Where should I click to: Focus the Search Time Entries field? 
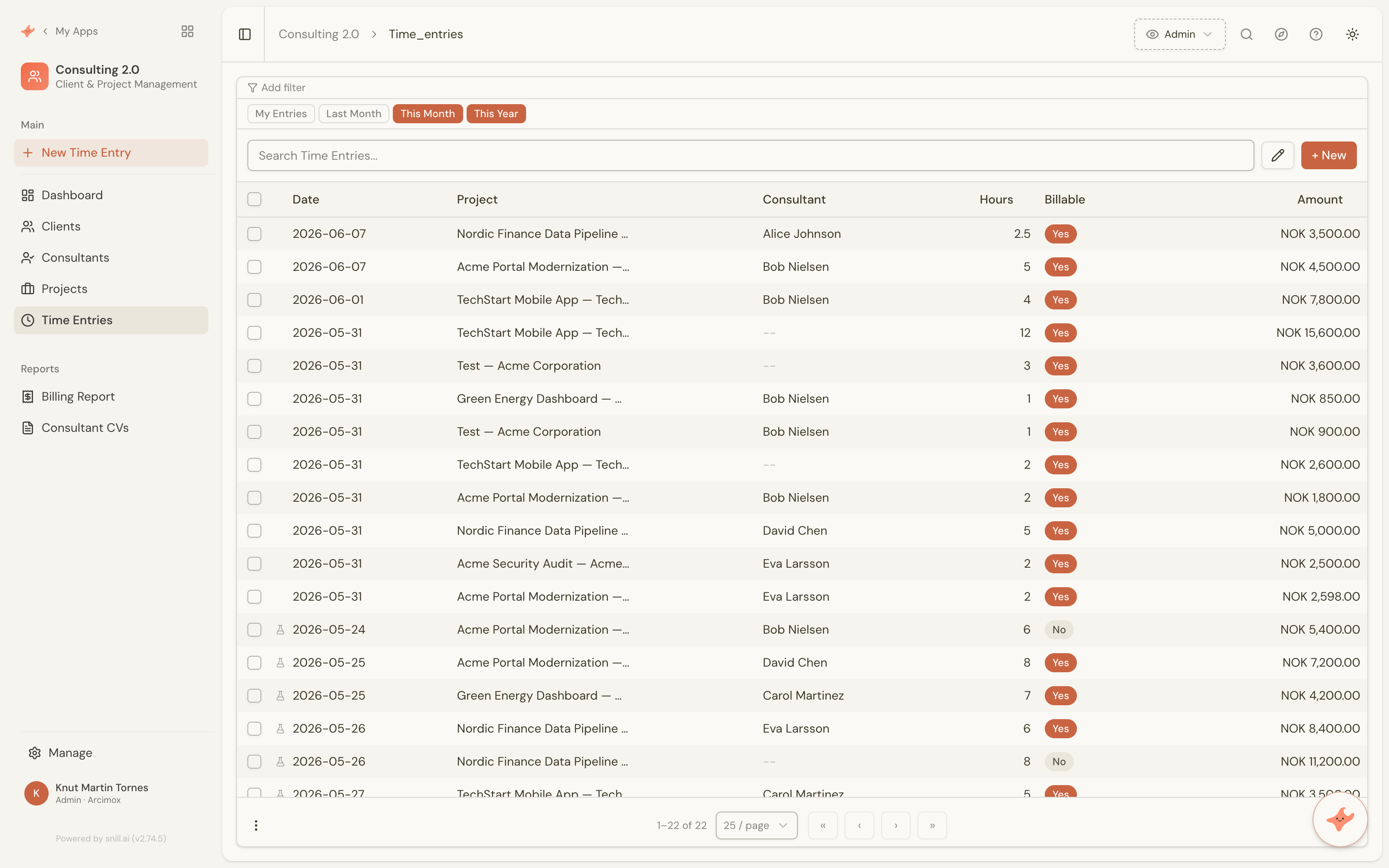(x=750, y=155)
